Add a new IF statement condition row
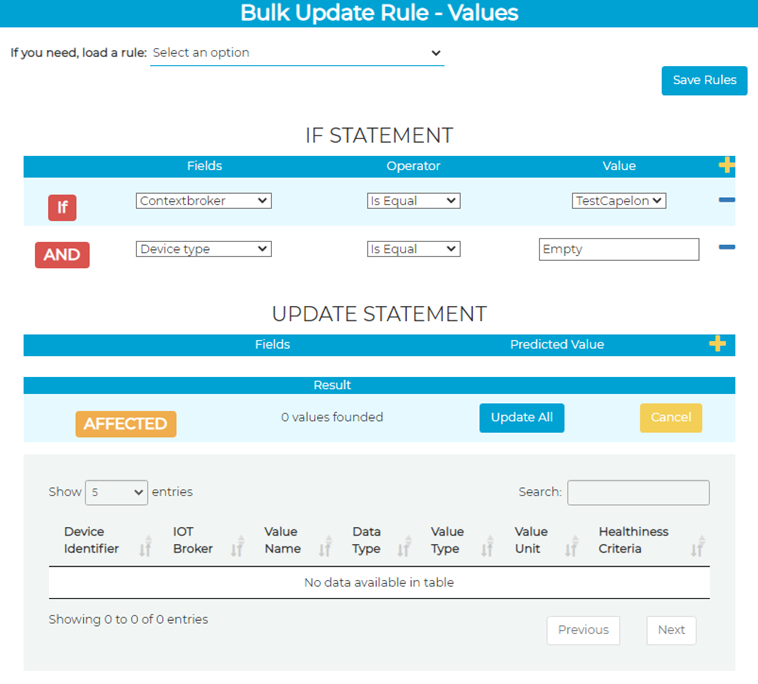Image resolution: width=758 pixels, height=684 pixels. pos(726,165)
